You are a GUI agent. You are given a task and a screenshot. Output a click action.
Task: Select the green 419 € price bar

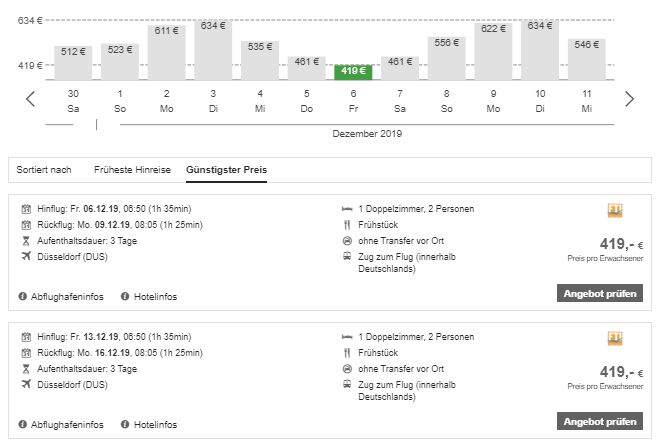coord(353,71)
